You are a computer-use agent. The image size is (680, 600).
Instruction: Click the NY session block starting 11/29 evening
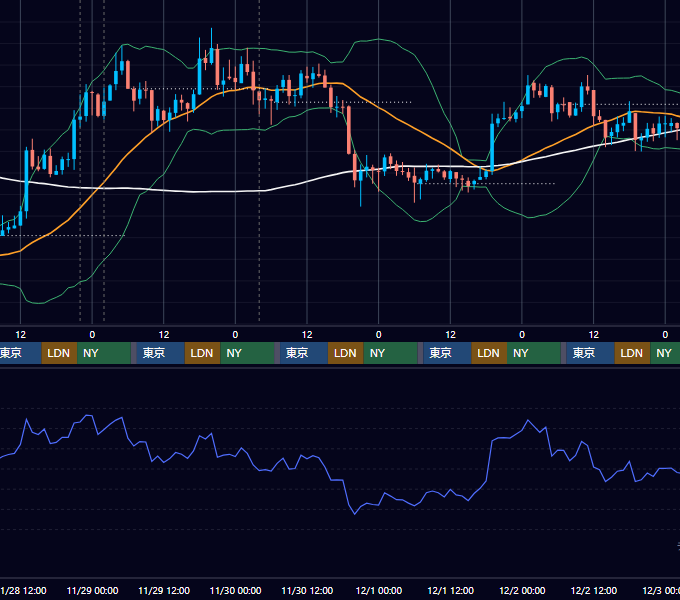point(247,353)
